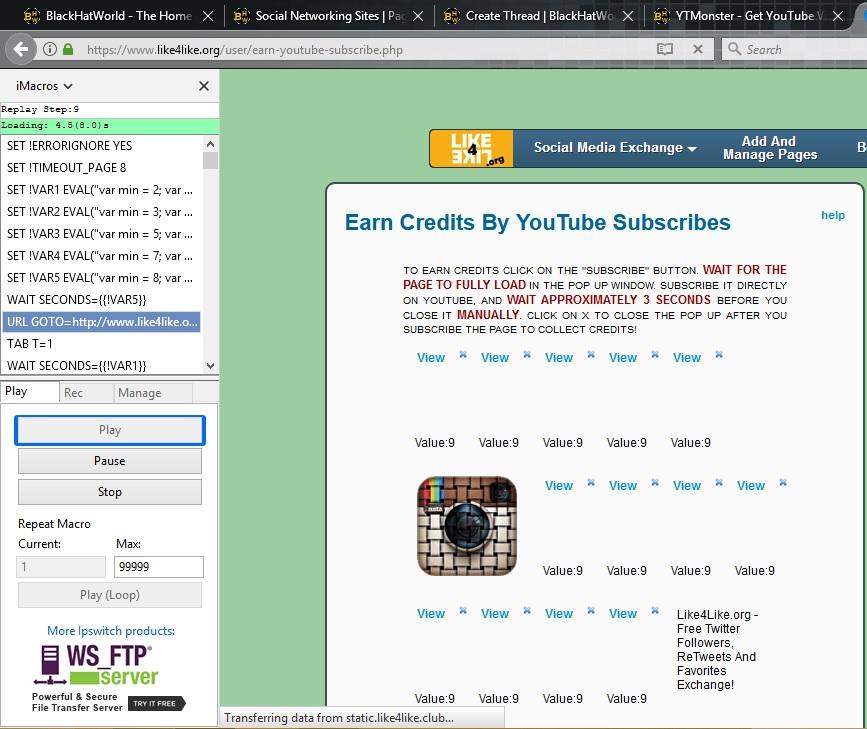Click the green padlock security icon

pyautogui.click(x=68, y=50)
